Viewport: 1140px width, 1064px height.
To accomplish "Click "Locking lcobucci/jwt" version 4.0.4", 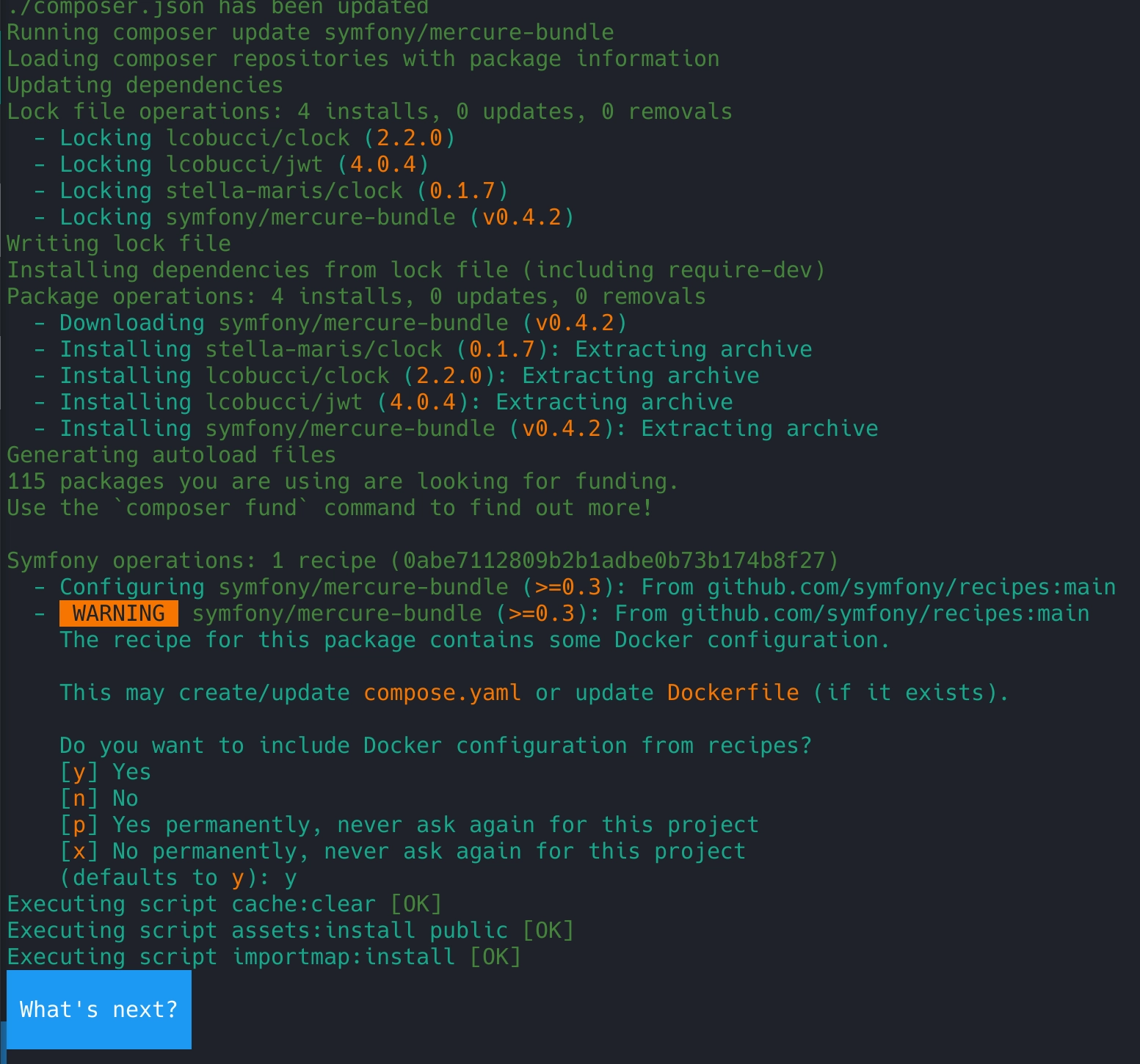I will pyautogui.click(x=383, y=164).
